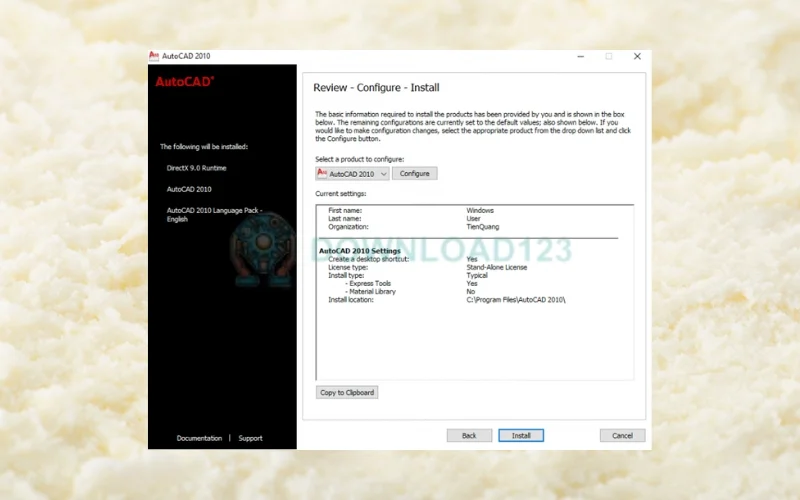Click the Review - Configure - Install heading
The image size is (800, 500).
[376, 88]
